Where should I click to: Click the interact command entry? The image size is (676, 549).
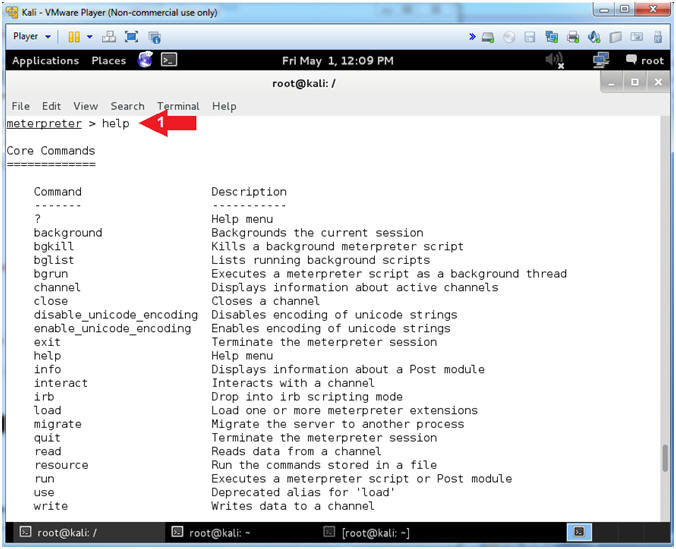tap(61, 383)
